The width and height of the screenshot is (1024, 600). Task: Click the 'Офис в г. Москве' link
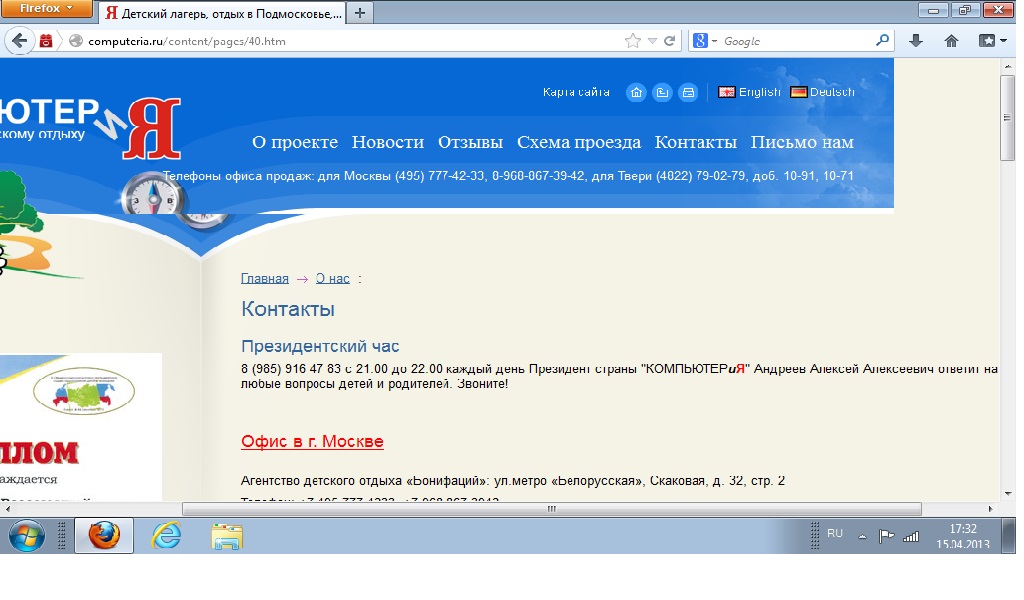point(312,442)
